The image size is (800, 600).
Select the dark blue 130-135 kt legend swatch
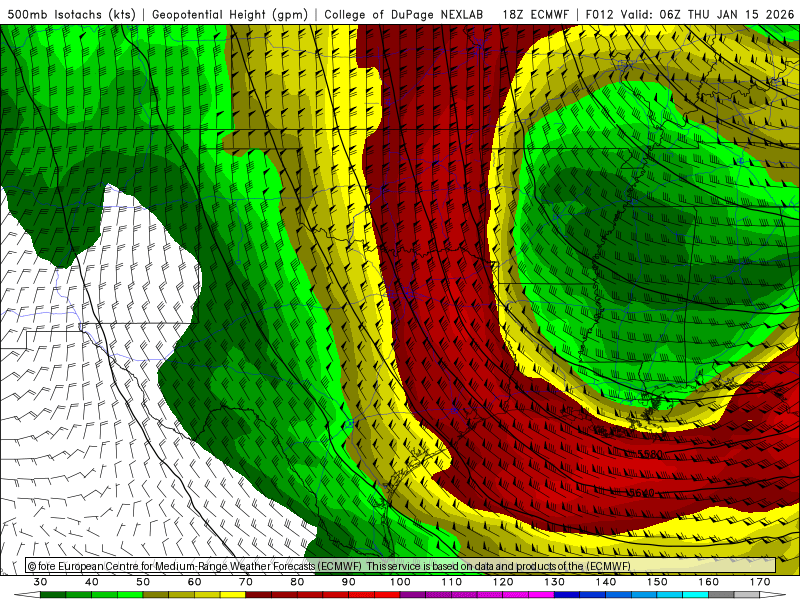tap(567, 595)
